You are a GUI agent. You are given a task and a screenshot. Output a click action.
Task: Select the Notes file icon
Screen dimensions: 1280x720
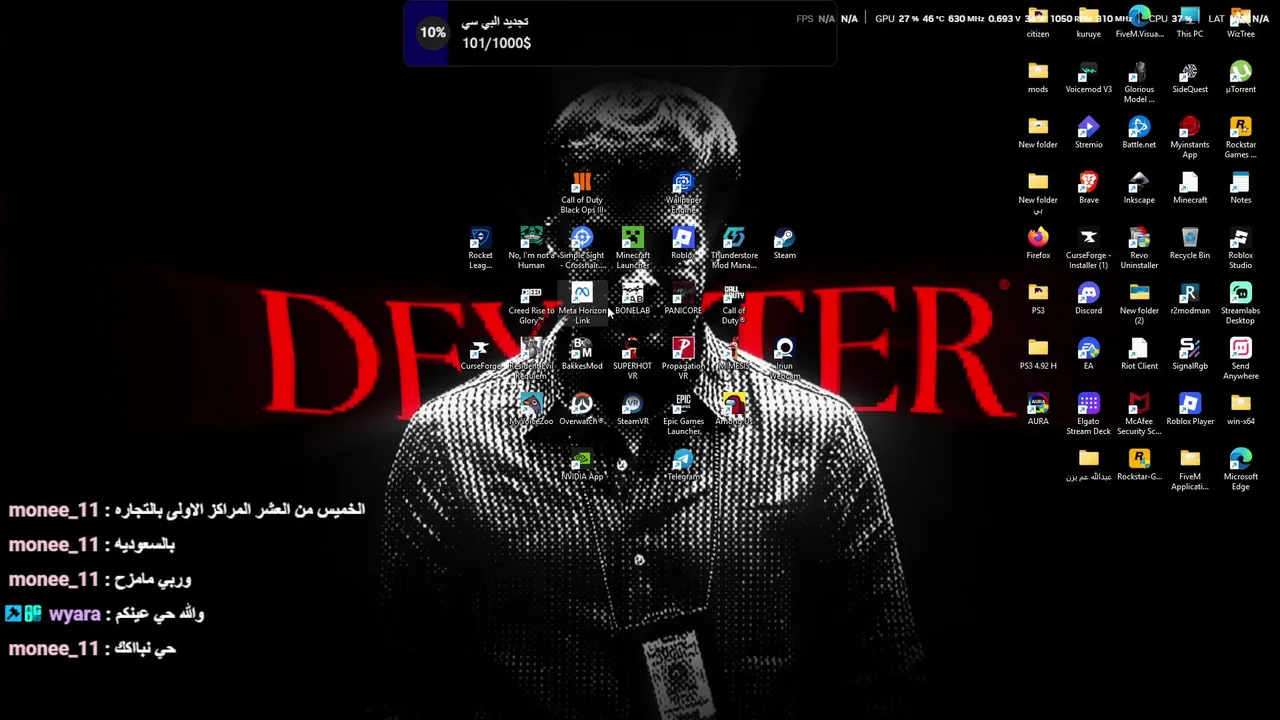1241,188
